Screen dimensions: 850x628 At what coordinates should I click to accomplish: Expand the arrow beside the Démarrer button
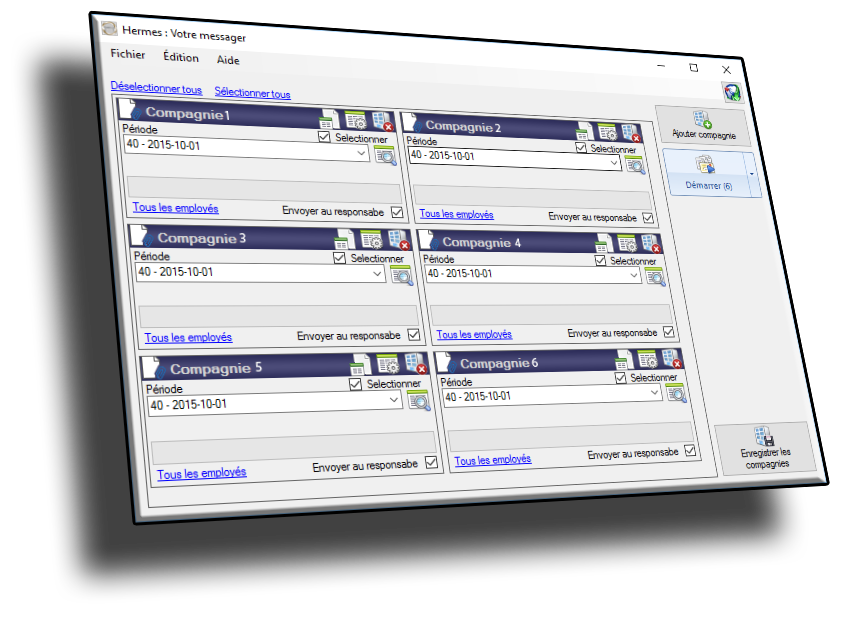(x=752, y=174)
